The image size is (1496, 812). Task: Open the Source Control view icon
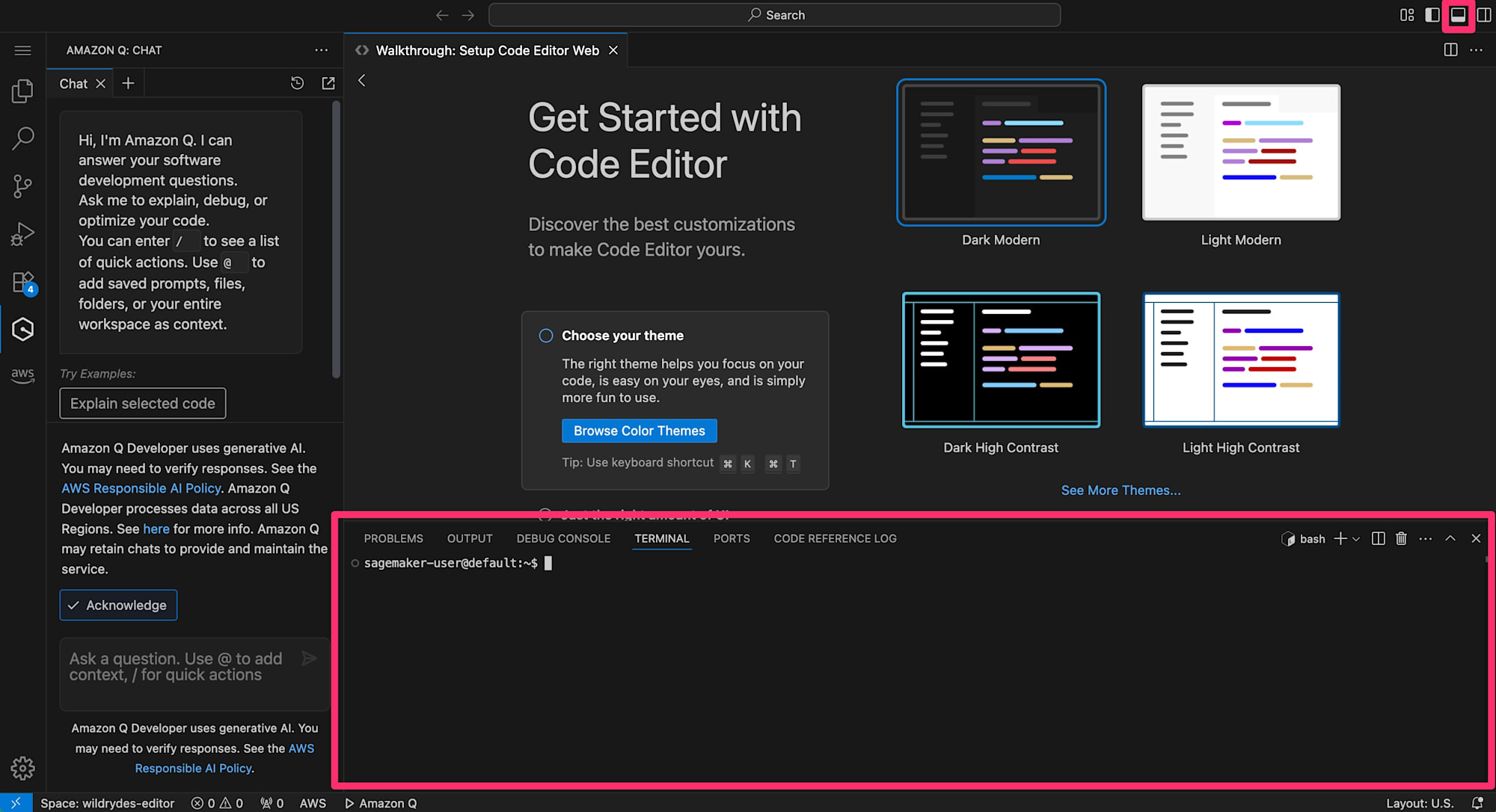[22, 186]
